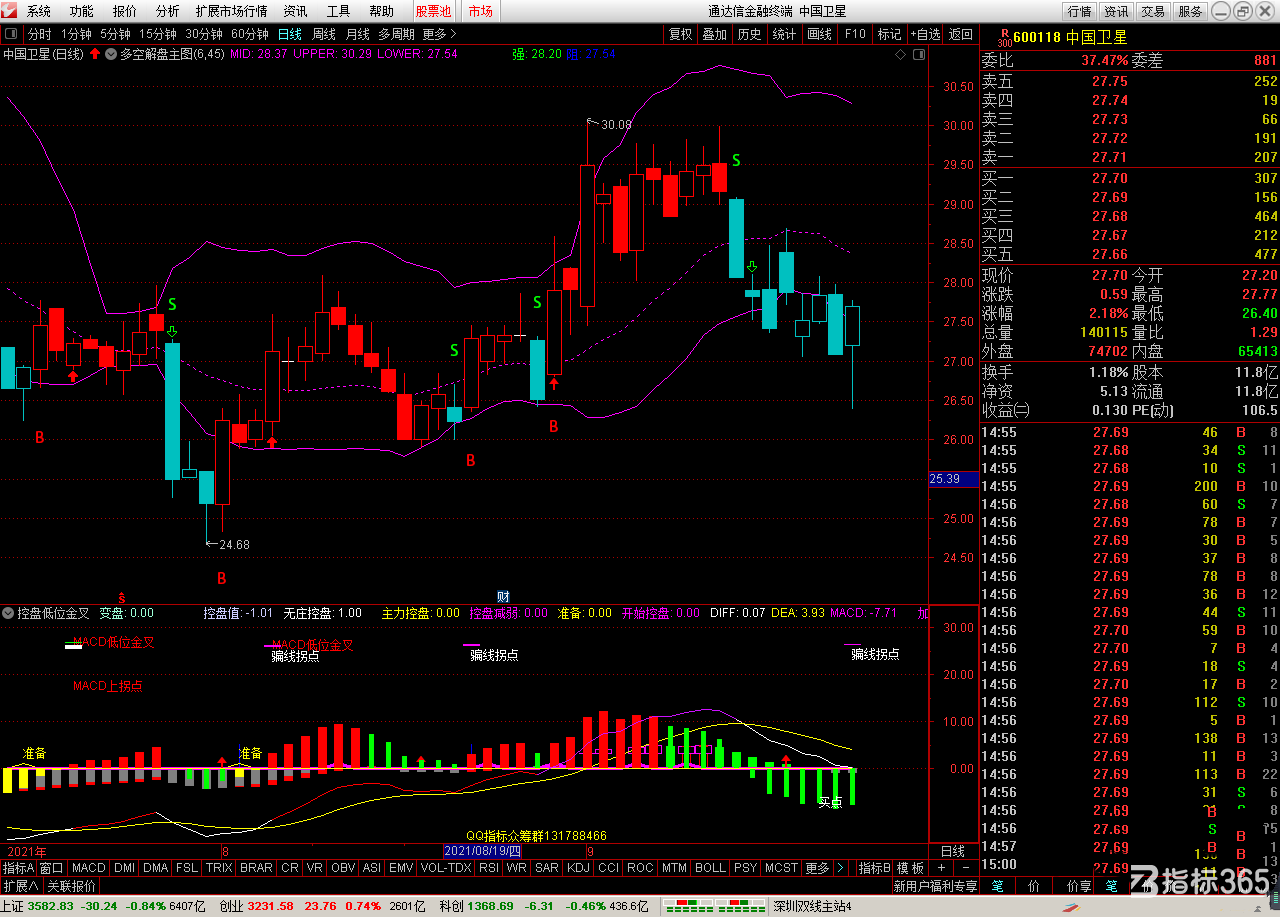
Task: Open the 复权 option
Action: pos(681,34)
